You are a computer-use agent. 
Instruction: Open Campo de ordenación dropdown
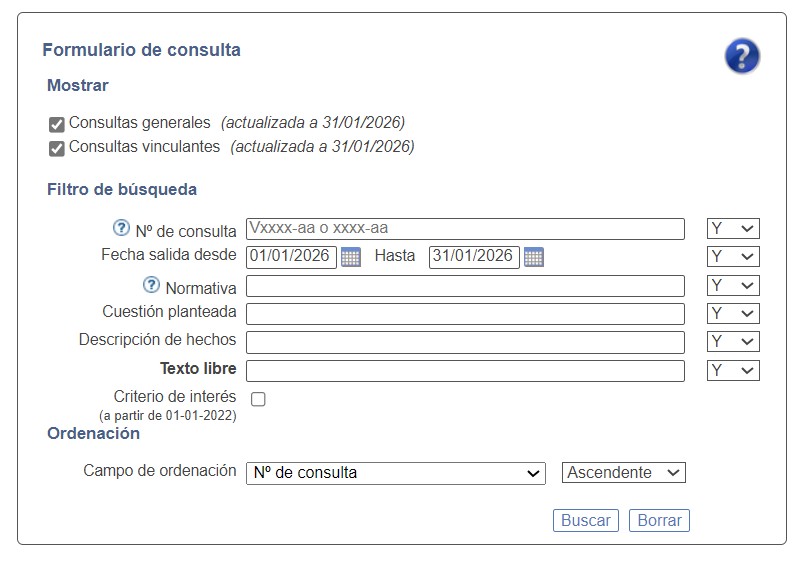point(395,473)
